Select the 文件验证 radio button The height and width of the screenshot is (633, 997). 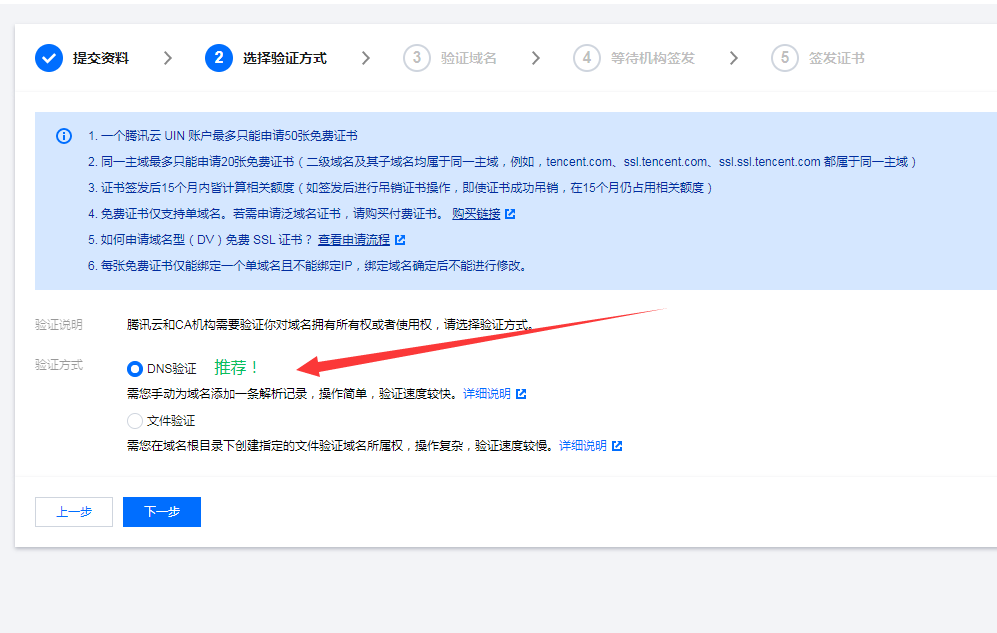[135, 421]
